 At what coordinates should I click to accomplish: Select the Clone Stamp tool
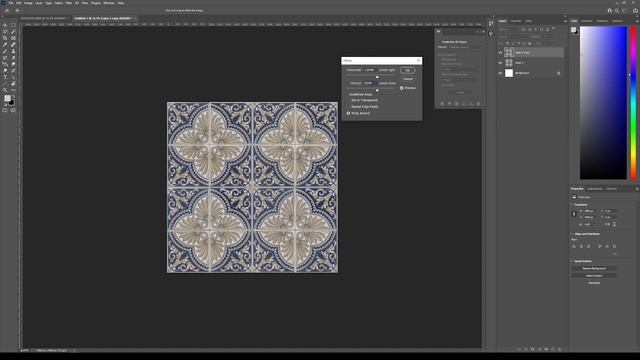pyautogui.click(x=13, y=51)
